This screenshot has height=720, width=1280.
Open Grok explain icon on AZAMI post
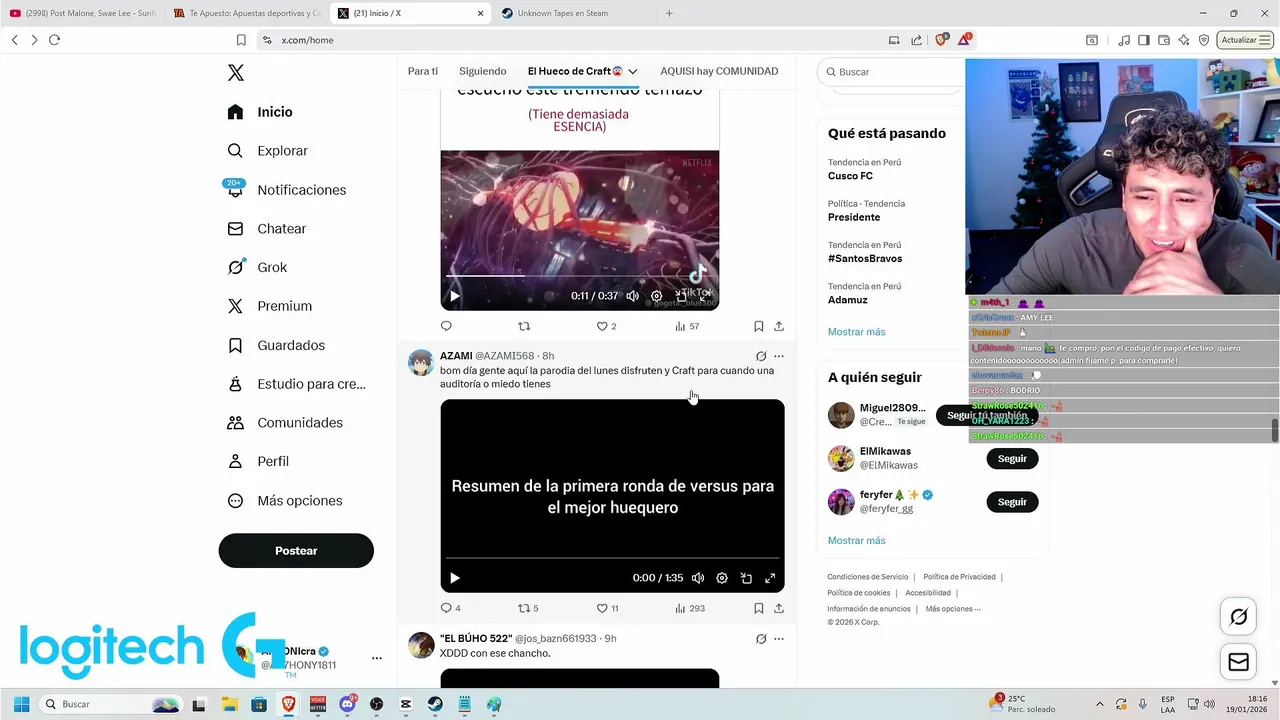tap(761, 356)
